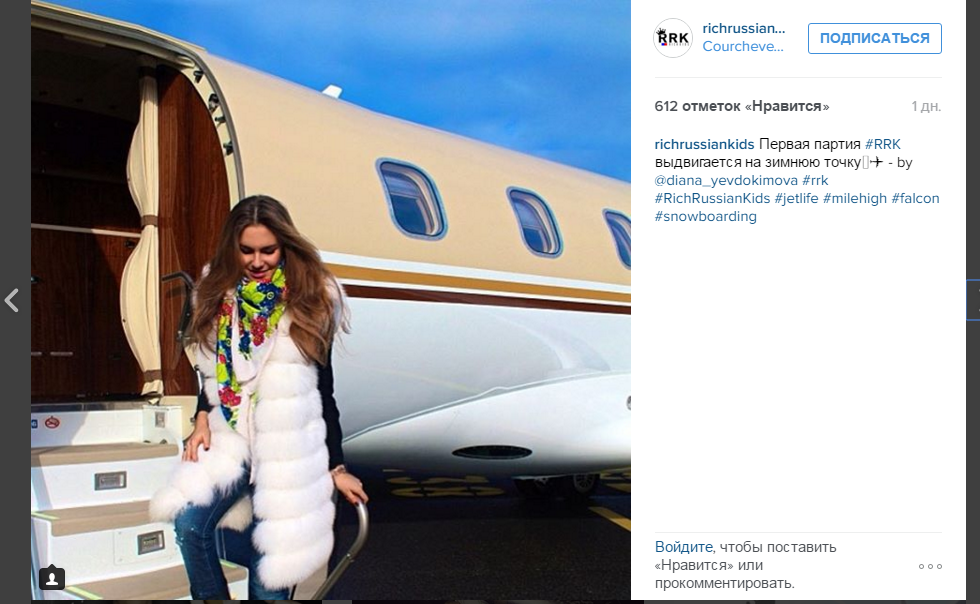Open the richrussian... profile name link
This screenshot has height=604, width=980.
(x=744, y=29)
